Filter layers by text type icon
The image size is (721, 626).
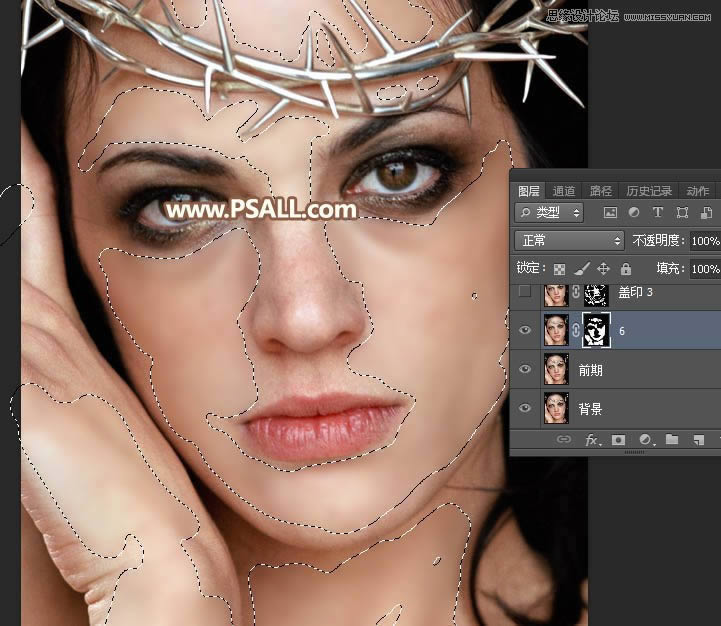[658, 213]
